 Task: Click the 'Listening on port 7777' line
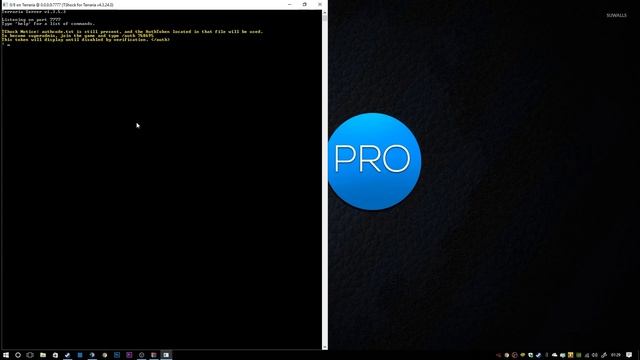coord(31,20)
